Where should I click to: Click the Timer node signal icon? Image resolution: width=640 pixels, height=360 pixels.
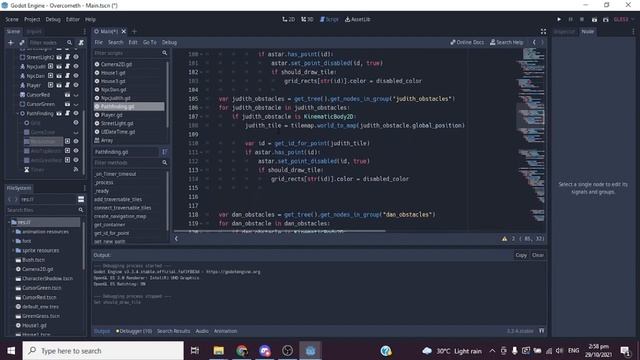76,169
